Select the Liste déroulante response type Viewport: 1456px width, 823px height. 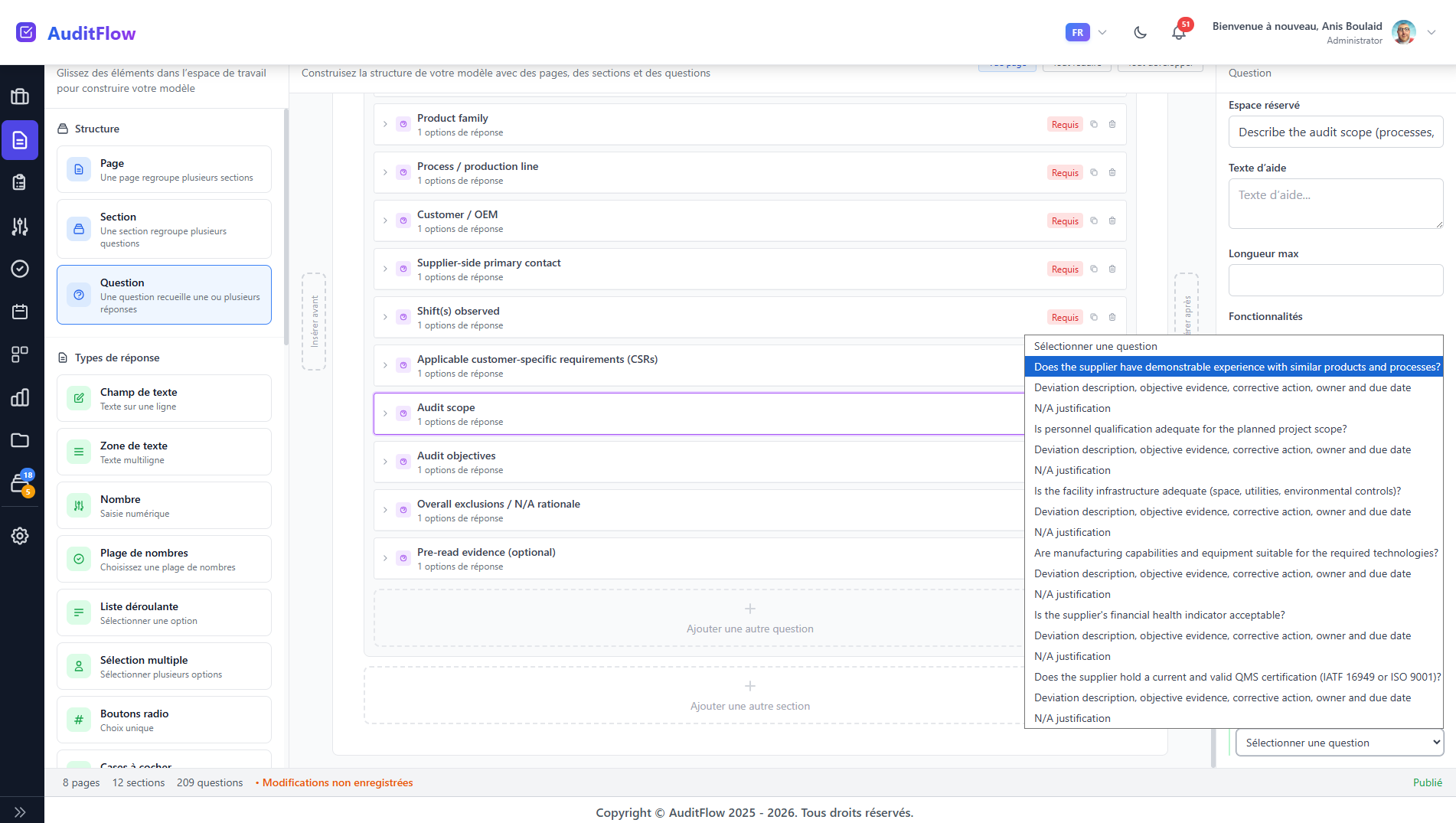164,612
